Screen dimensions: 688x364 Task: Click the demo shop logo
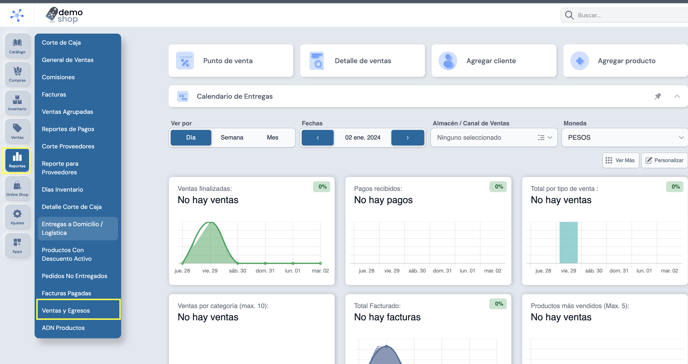coord(64,15)
